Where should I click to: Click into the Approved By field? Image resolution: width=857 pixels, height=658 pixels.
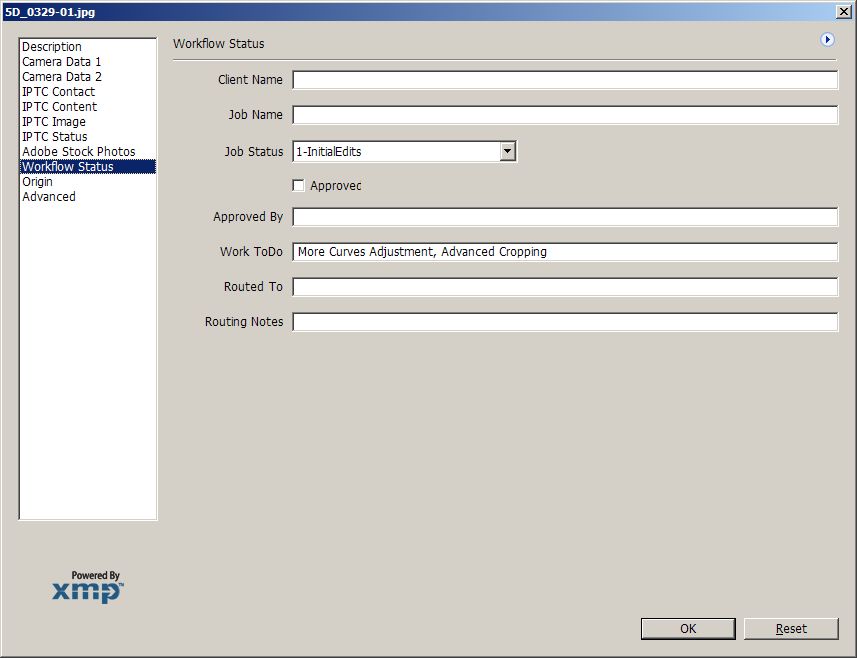click(565, 217)
